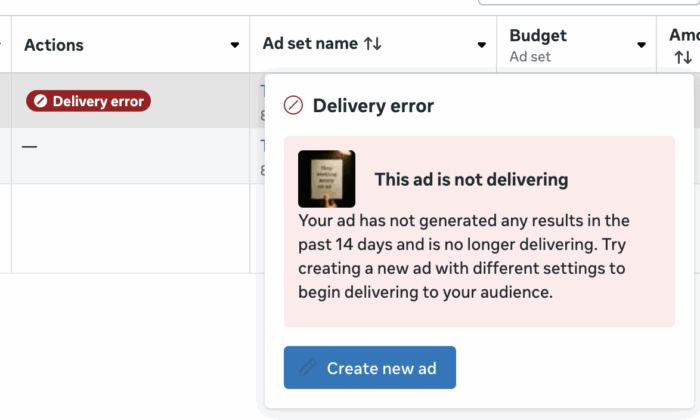Click the red Delivery error badge

[88, 101]
